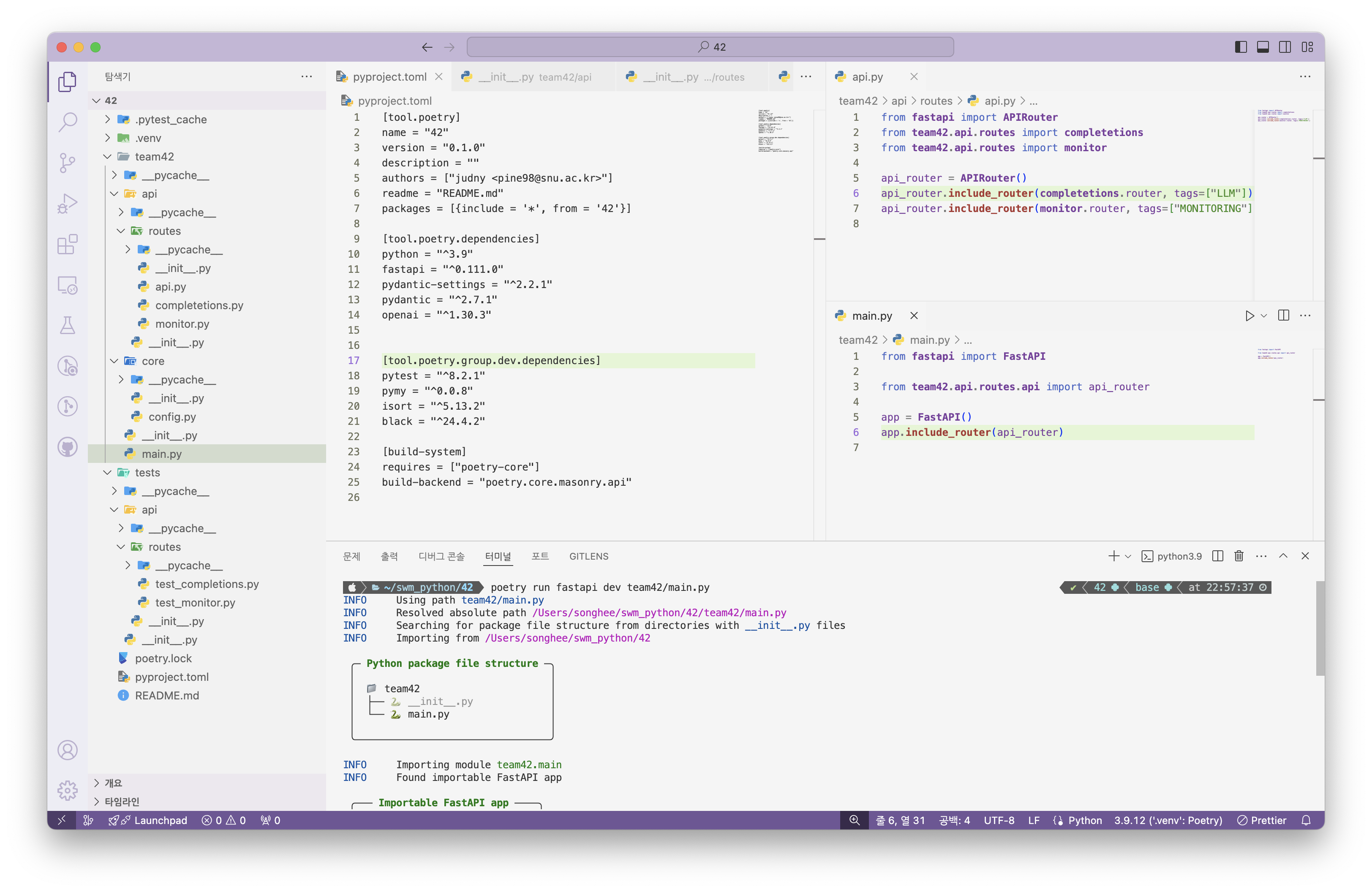Show errors and warnings count
This screenshot has height=892, width=1372.
(224, 820)
